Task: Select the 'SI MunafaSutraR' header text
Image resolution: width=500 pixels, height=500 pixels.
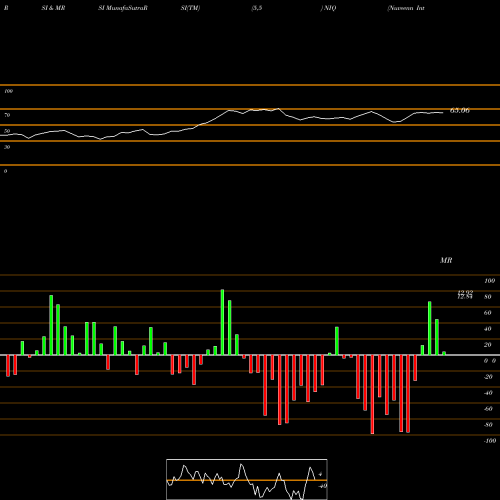Action: point(123,8)
